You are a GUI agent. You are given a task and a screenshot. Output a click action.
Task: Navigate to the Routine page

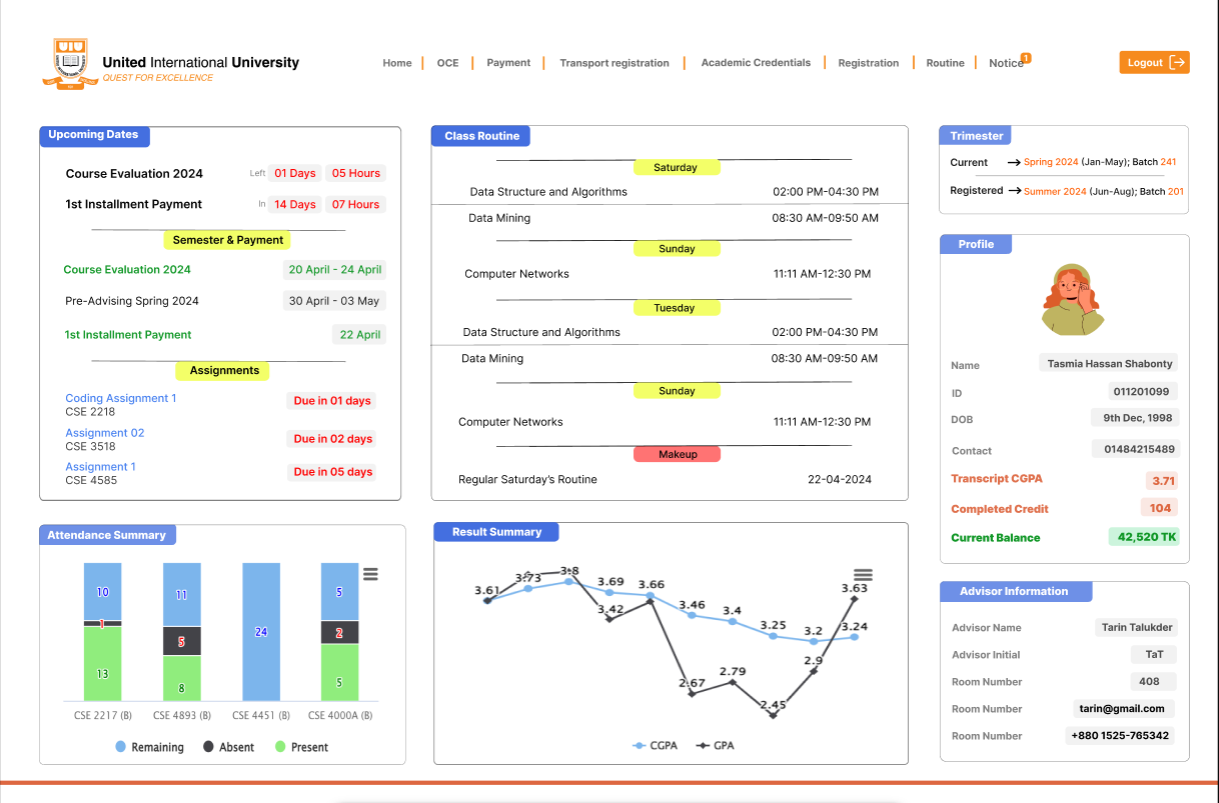point(945,63)
